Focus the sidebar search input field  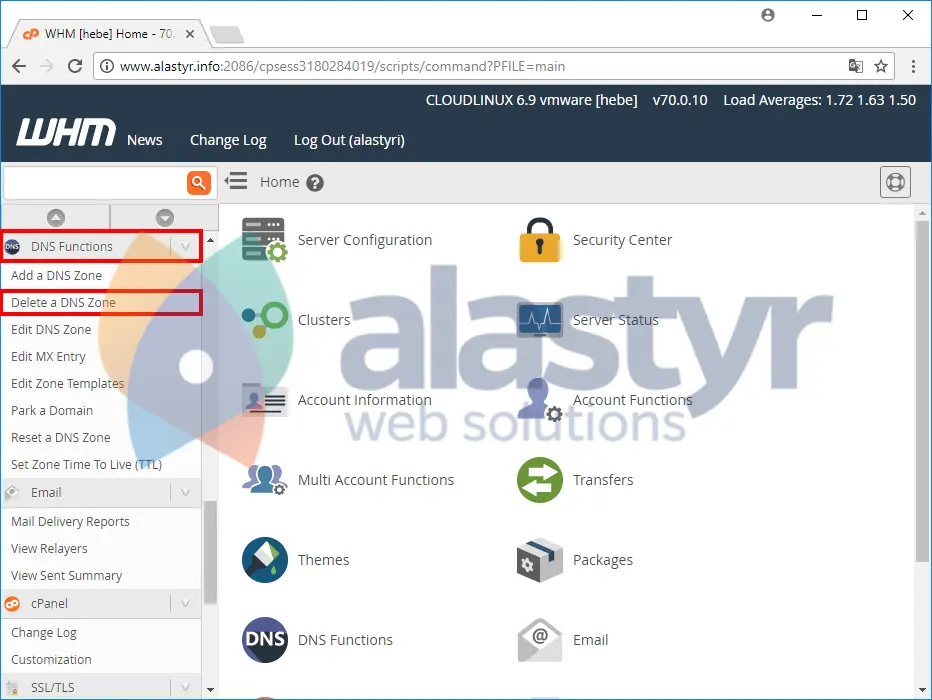tap(95, 182)
